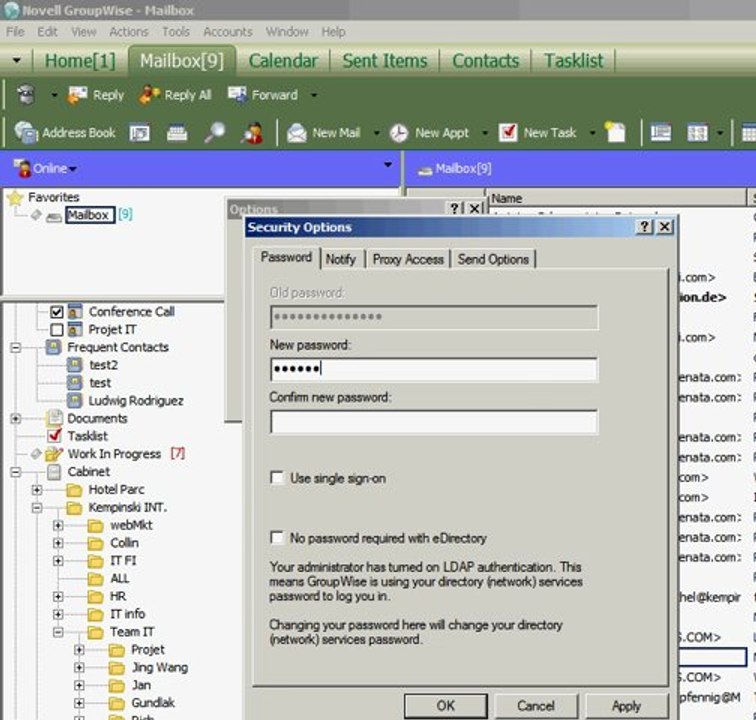The height and width of the screenshot is (720, 756).
Task: Click OK in Security Options
Action: 446,706
